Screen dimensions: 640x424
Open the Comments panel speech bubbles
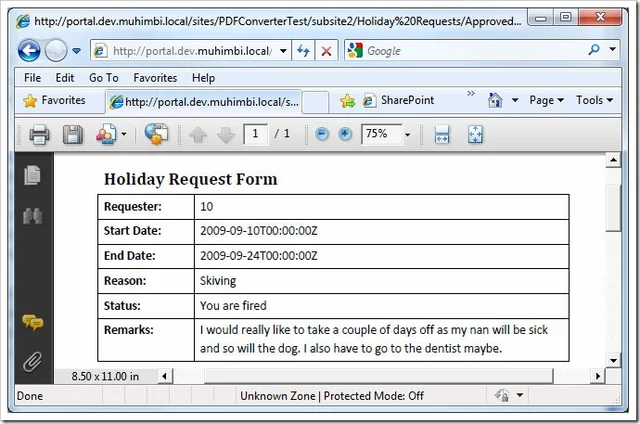33,322
